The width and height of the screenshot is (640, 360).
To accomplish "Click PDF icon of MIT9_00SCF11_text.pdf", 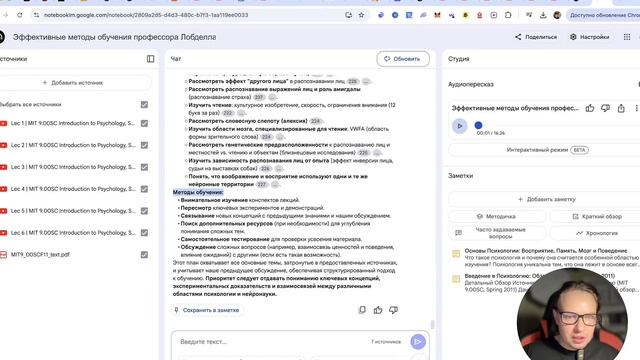I will click(x=4, y=255).
